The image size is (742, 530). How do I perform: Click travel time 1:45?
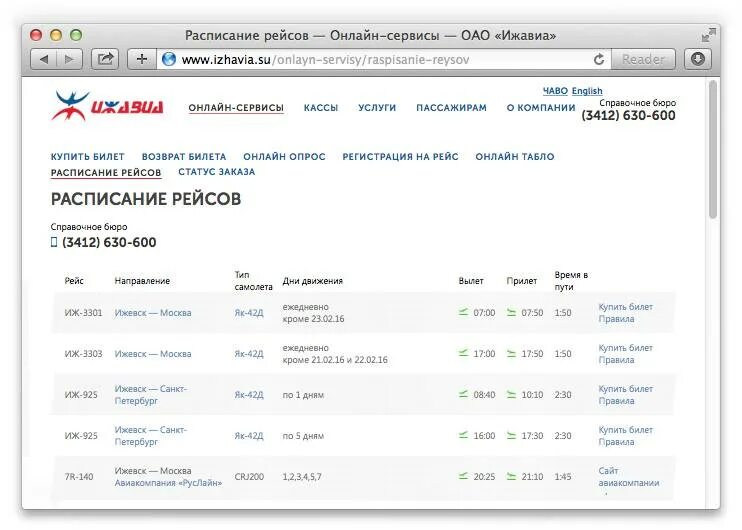click(563, 477)
